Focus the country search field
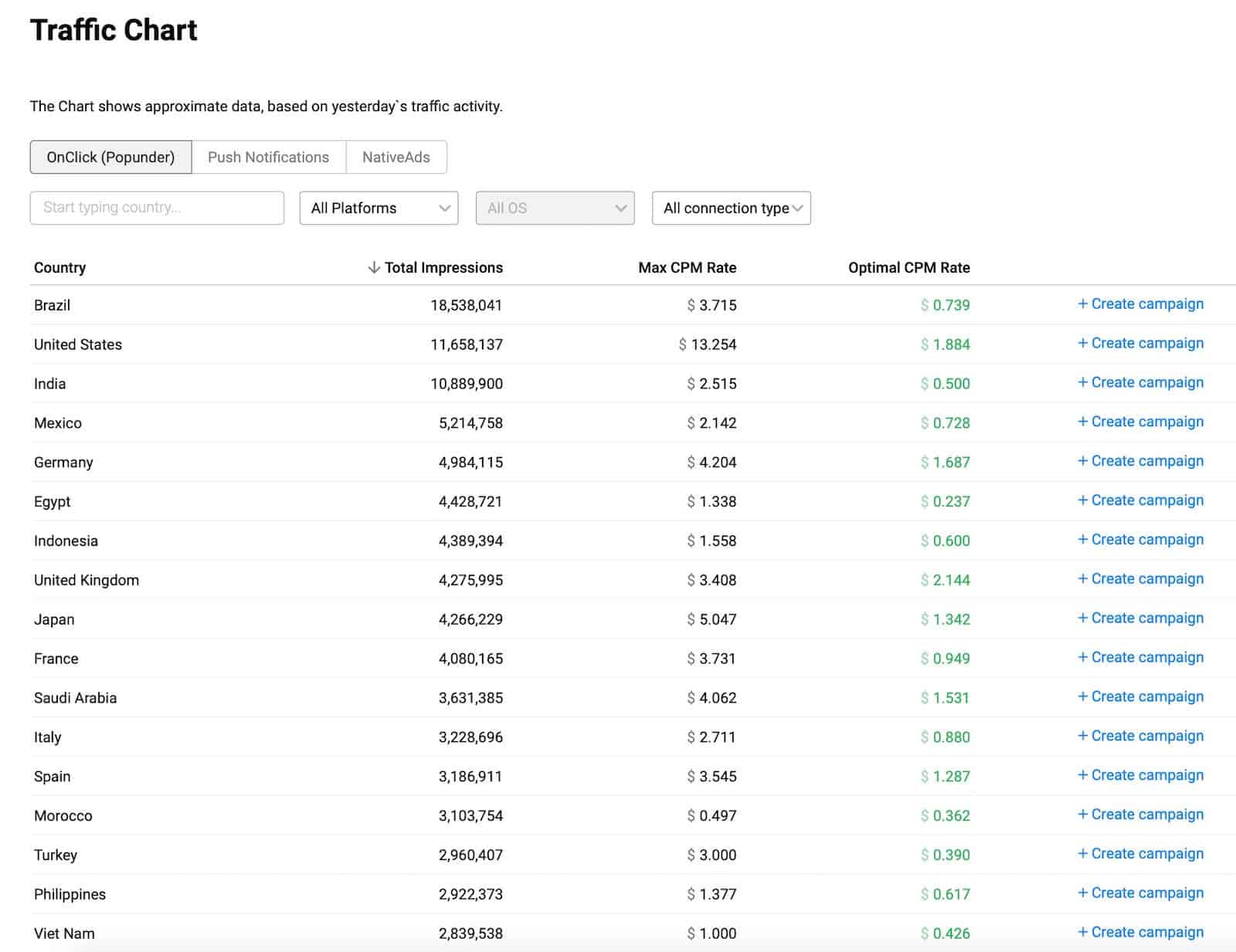The width and height of the screenshot is (1236, 952). tap(157, 208)
